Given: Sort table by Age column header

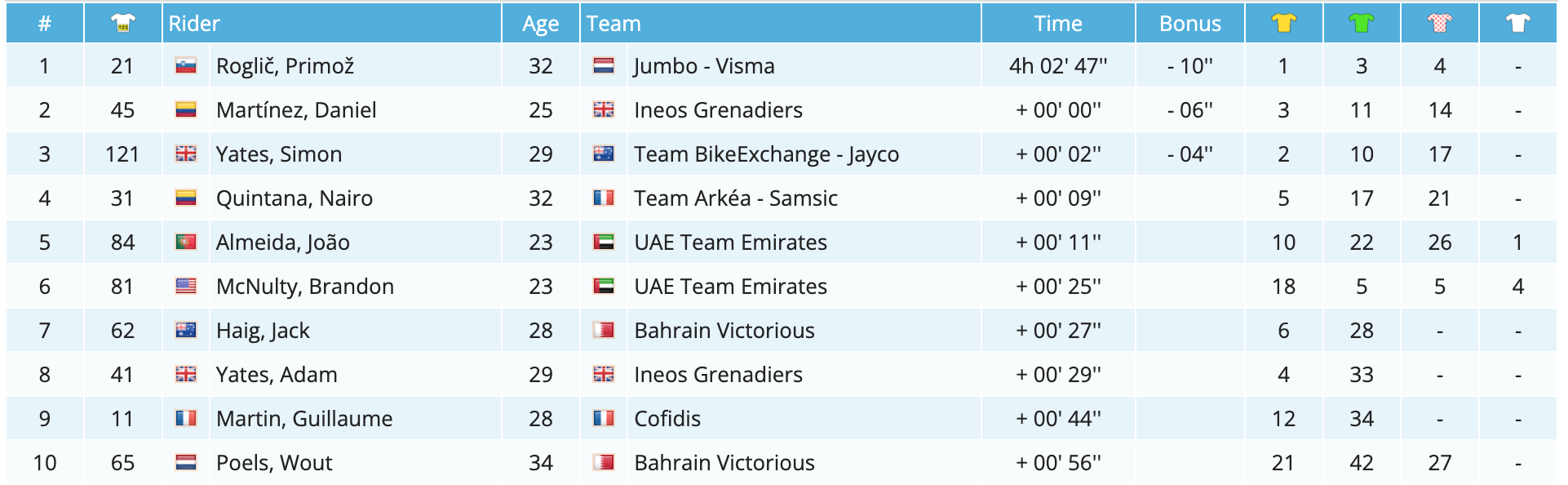Looking at the screenshot, I should click(x=540, y=24).
